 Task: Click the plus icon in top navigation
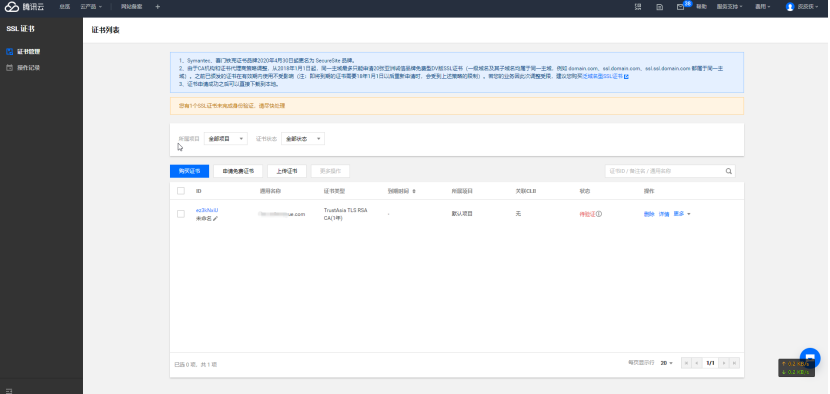tap(158, 7)
